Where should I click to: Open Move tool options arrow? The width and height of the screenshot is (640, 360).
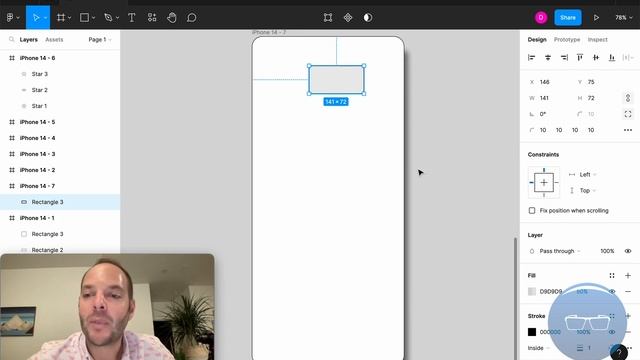(x=45, y=18)
